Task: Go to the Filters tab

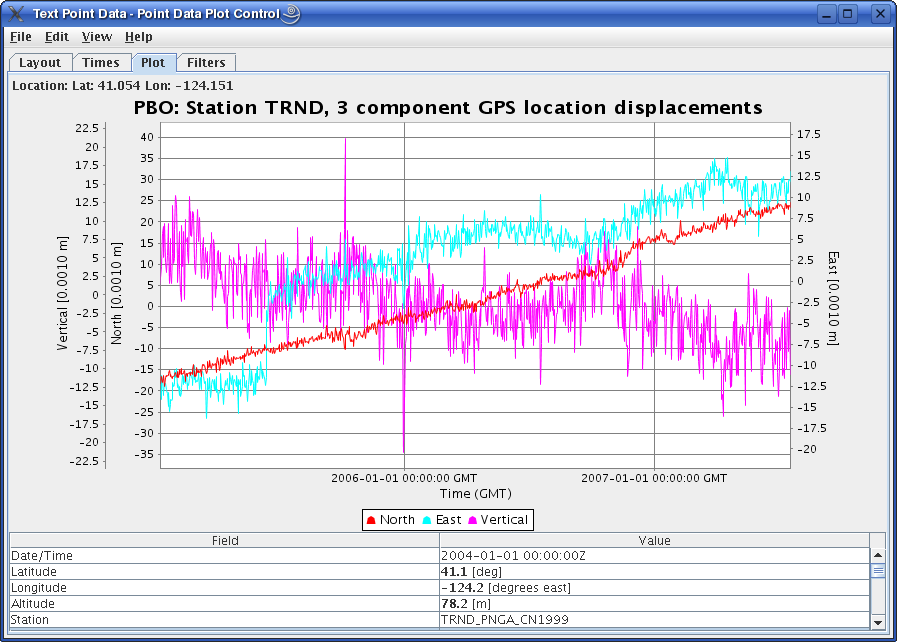Action: click(207, 63)
